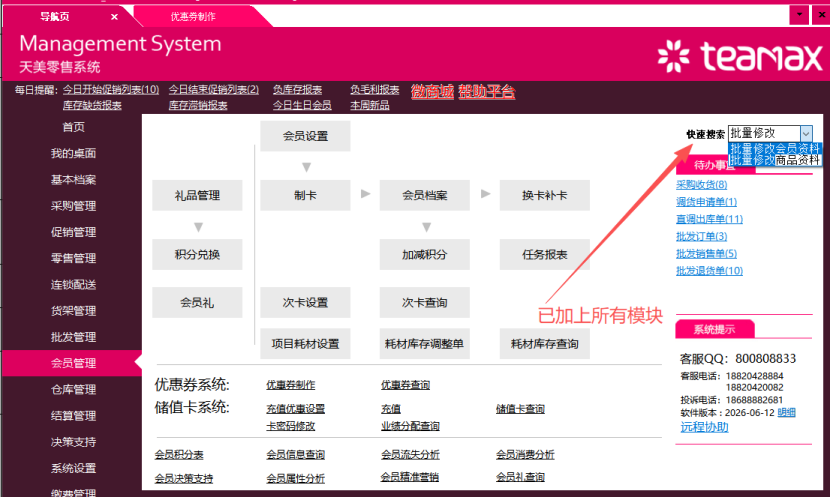Open the 负毛利报表 link

tap(374, 89)
